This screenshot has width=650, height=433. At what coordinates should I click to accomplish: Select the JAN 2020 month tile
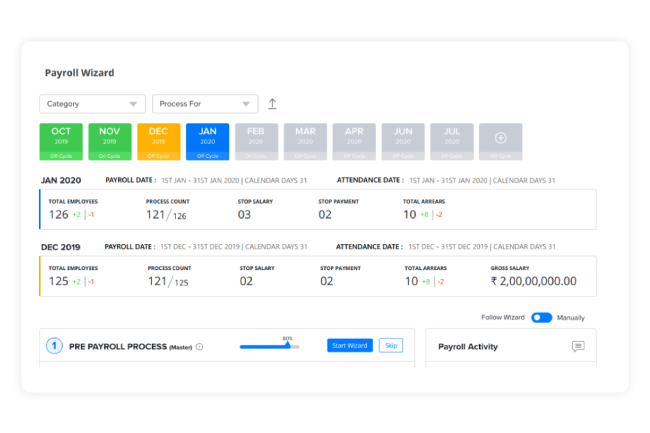coord(207,141)
